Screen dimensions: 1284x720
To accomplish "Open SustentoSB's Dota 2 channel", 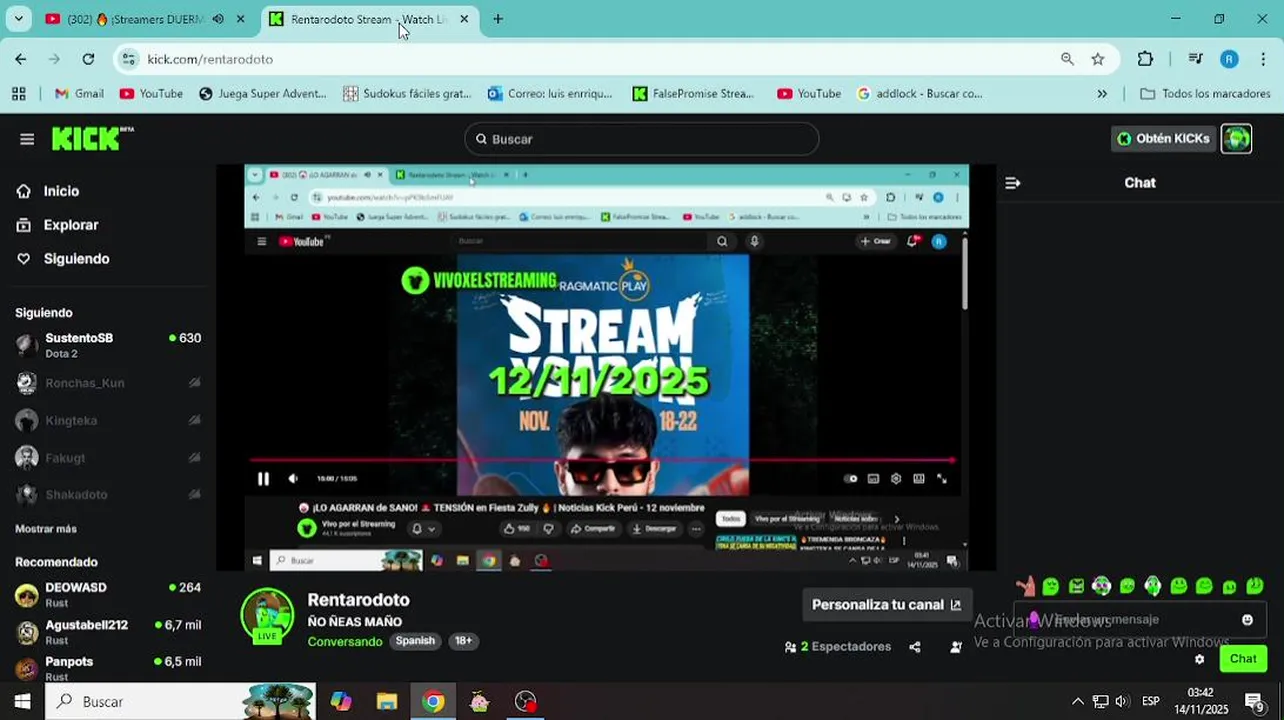I will (x=108, y=345).
